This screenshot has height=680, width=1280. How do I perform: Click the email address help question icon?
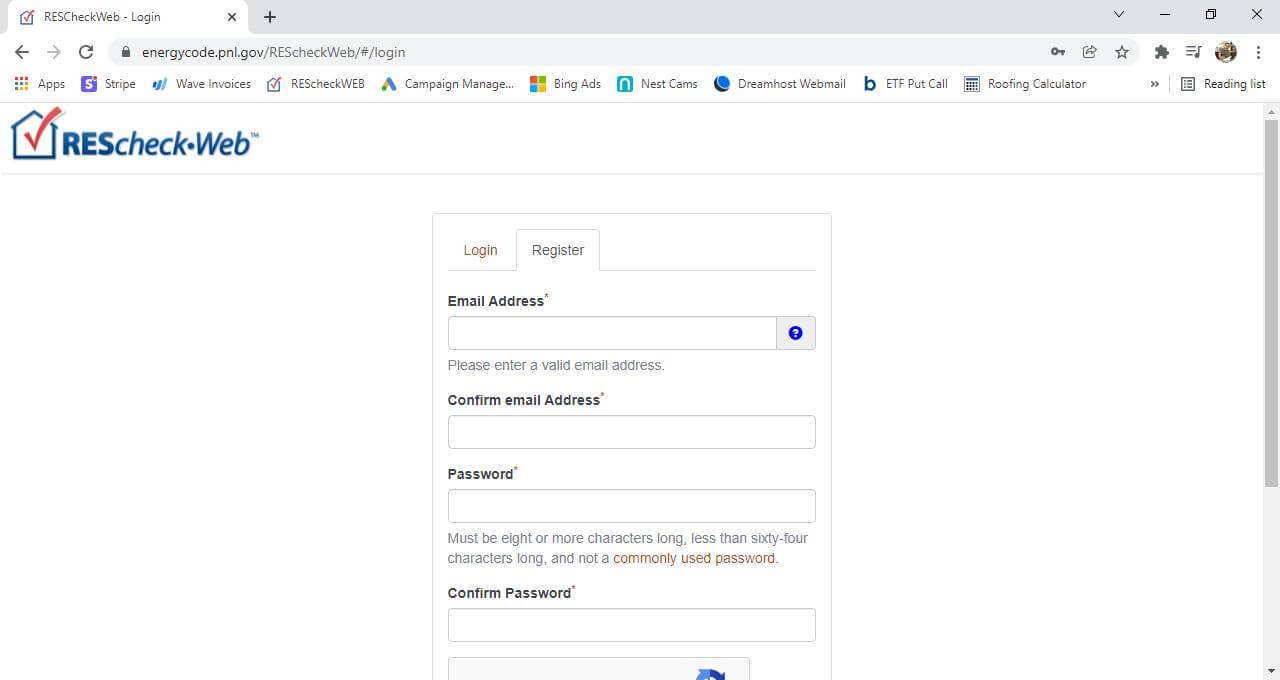[796, 333]
